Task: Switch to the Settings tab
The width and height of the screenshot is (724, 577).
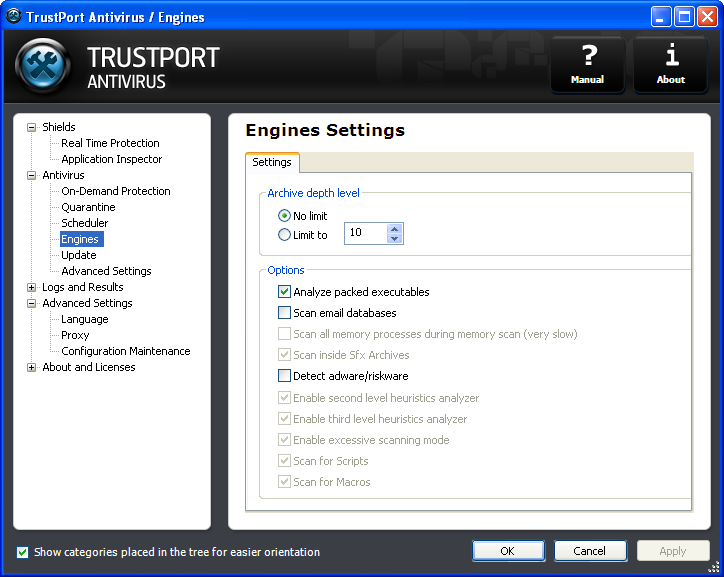Action: [x=272, y=162]
